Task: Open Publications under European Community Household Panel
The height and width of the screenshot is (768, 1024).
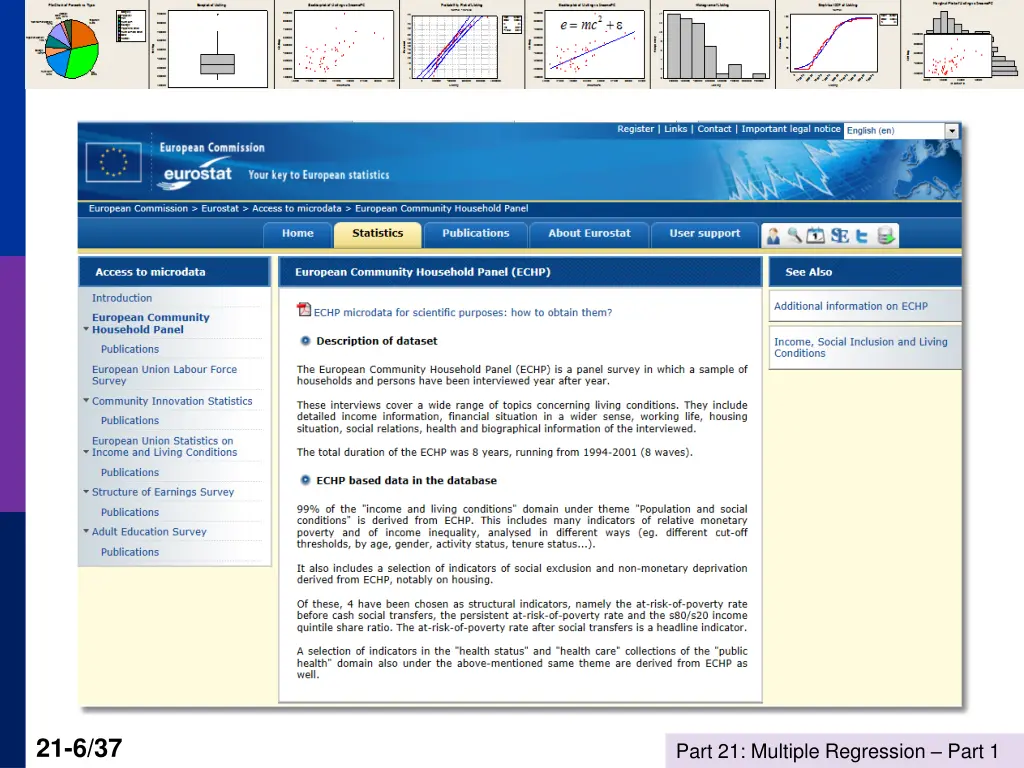Action: 130,349
